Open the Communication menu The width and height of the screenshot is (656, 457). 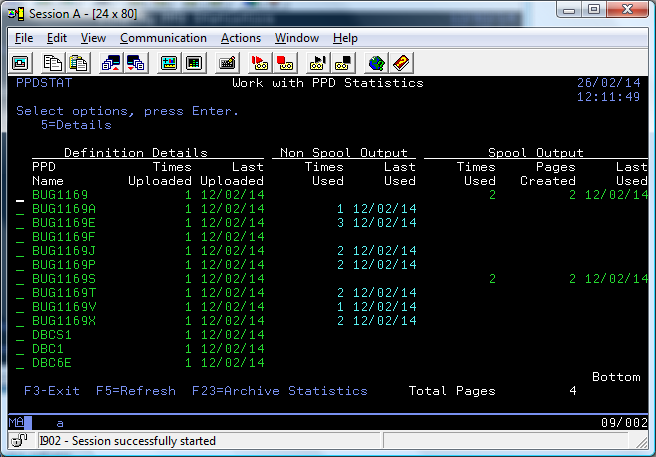(x=163, y=38)
